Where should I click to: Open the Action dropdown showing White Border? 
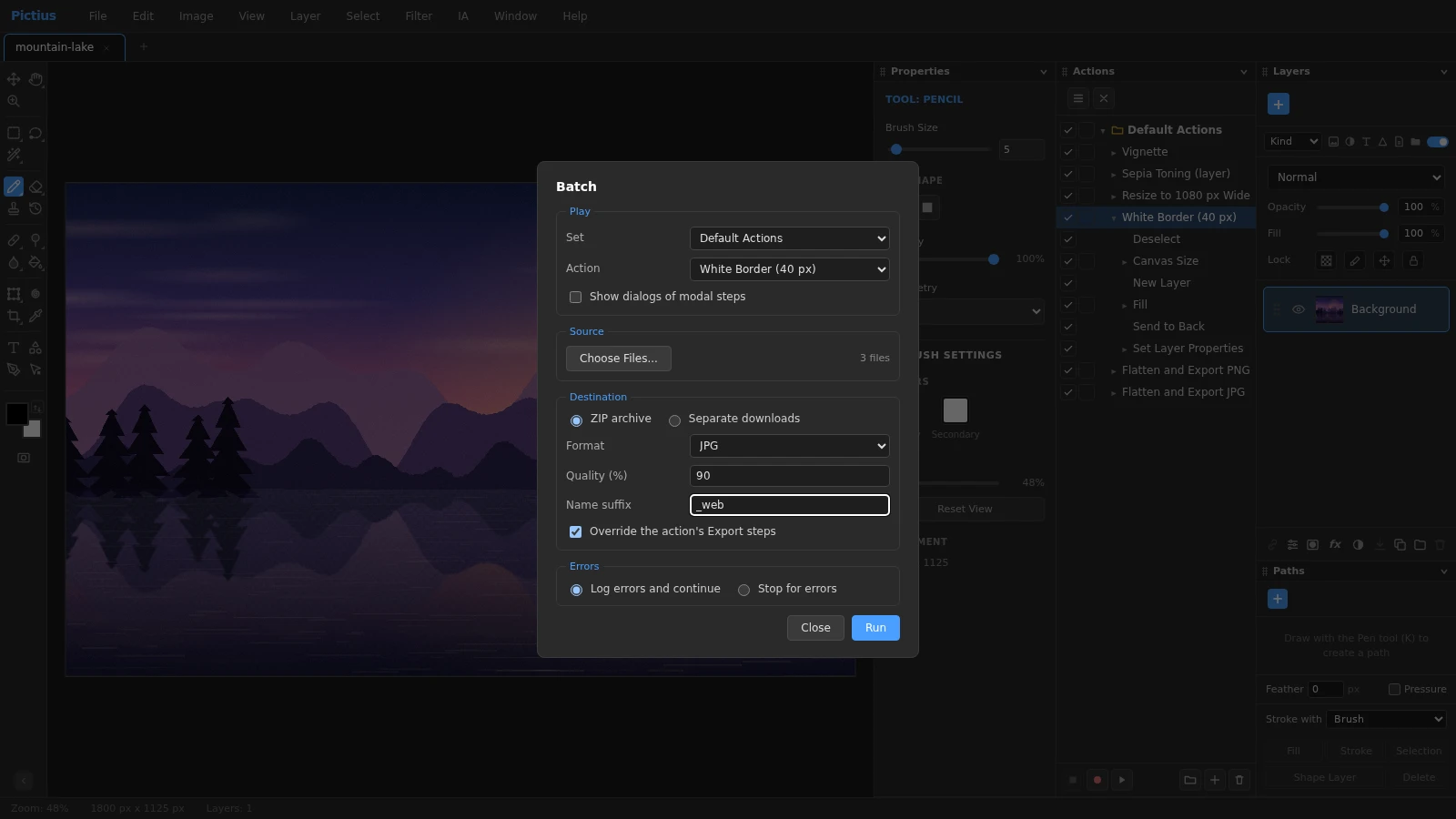[x=789, y=269]
